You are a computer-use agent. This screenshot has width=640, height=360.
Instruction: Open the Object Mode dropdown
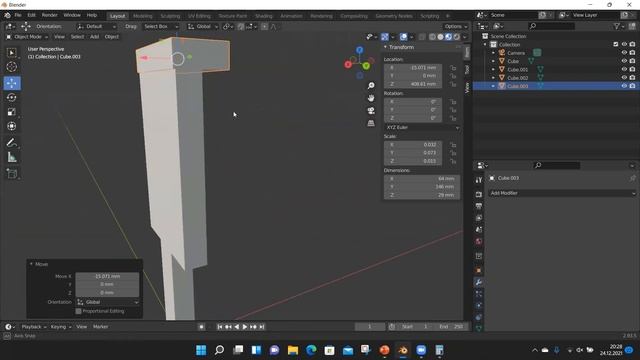(x=27, y=37)
